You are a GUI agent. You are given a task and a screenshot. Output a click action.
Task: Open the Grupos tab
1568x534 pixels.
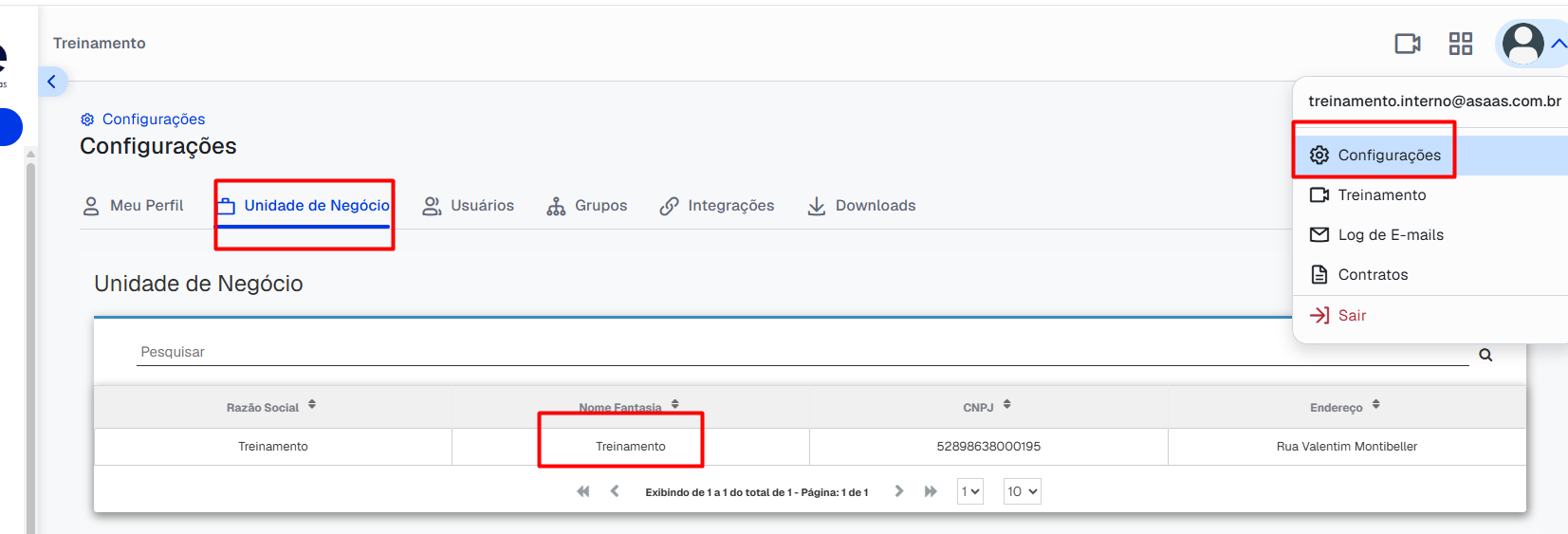pos(587,206)
